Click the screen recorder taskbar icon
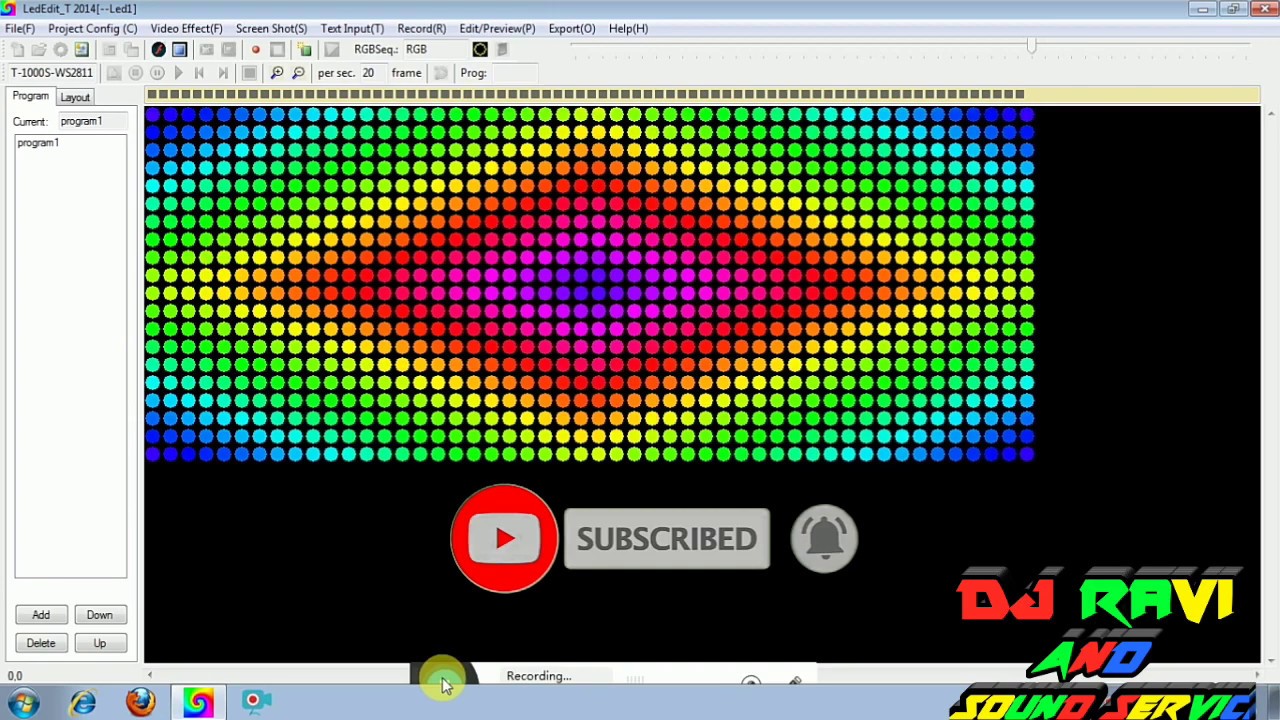Screen dimensions: 1280x720 click(x=254, y=702)
